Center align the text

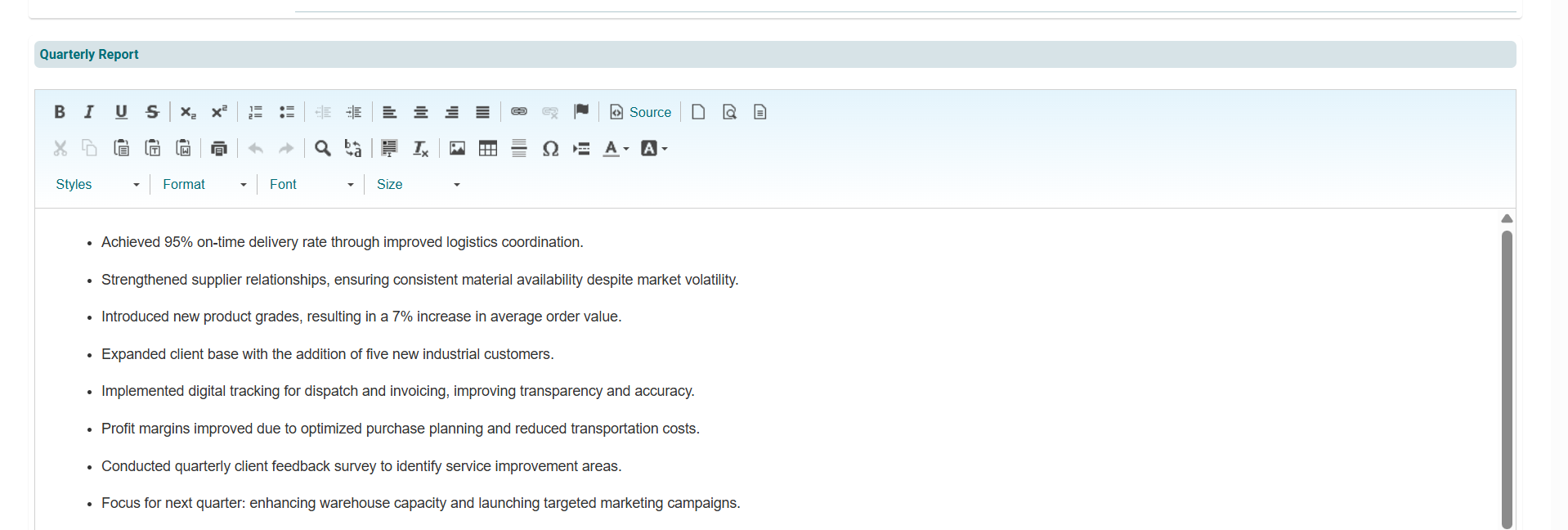[x=421, y=112]
